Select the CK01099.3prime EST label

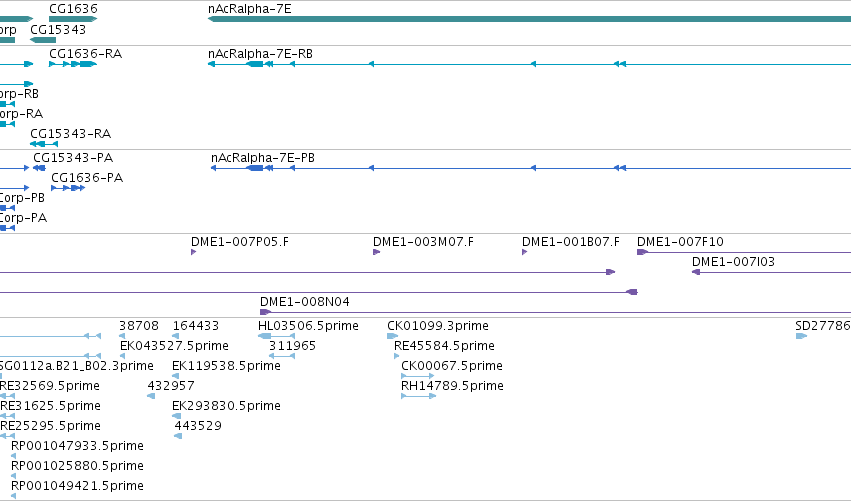[438, 326]
